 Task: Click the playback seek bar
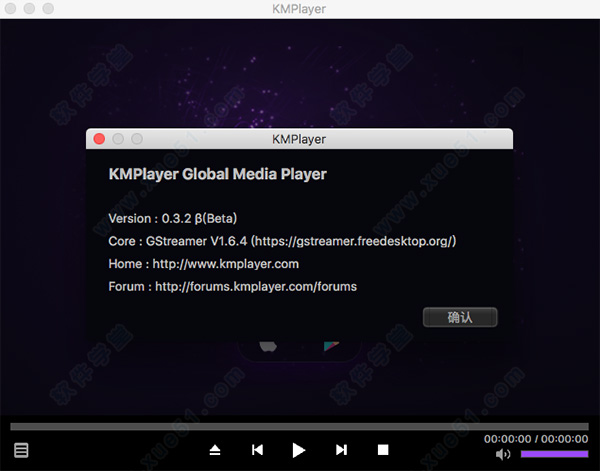click(x=299, y=427)
